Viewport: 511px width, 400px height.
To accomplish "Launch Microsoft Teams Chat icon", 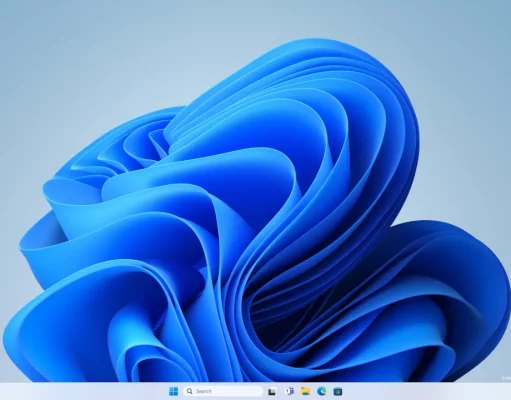I will (289, 391).
